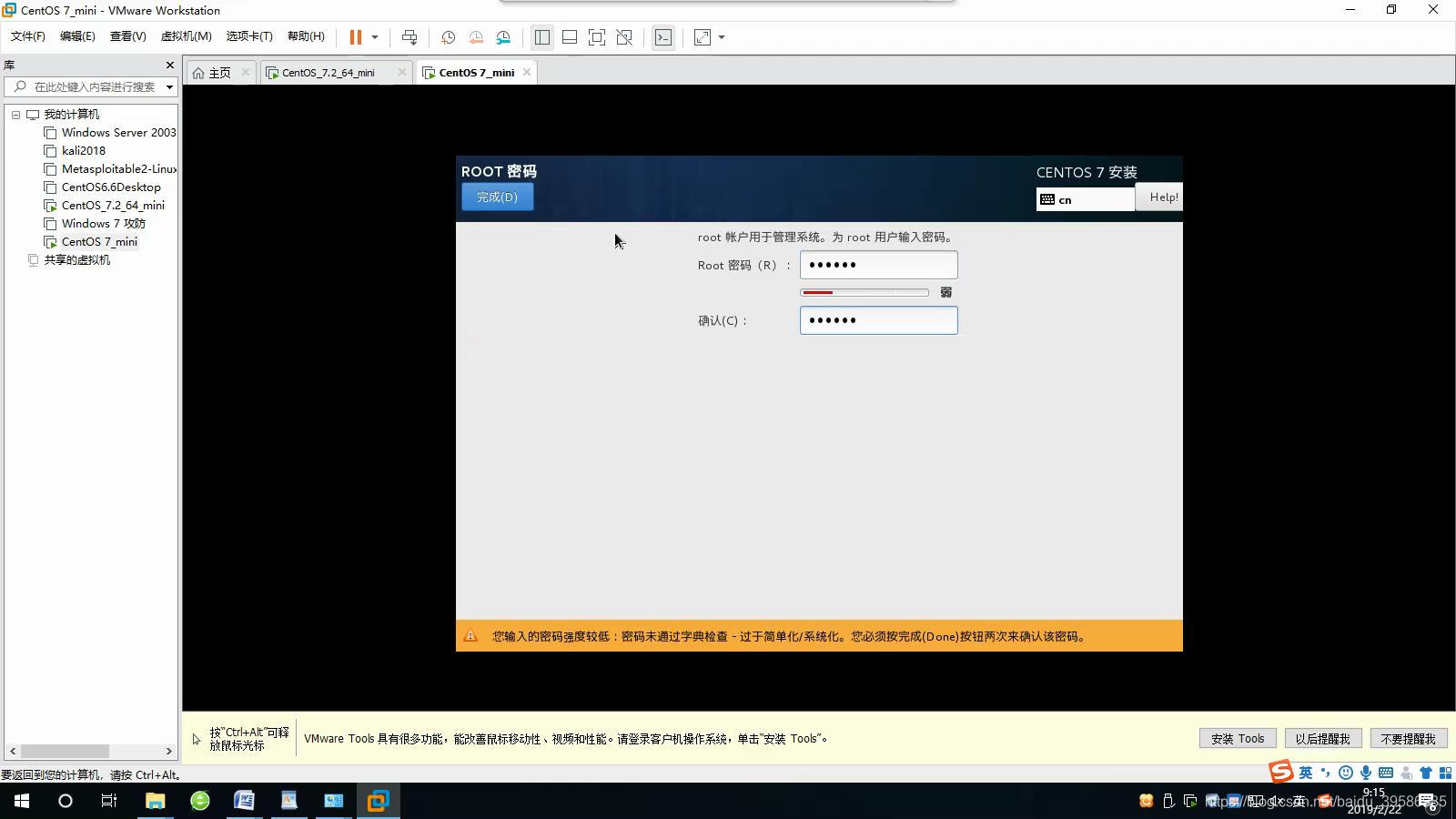This screenshot has height=819, width=1456.
Task: Switch to the CentOS_7.2_64_mini tab
Action: (328, 73)
